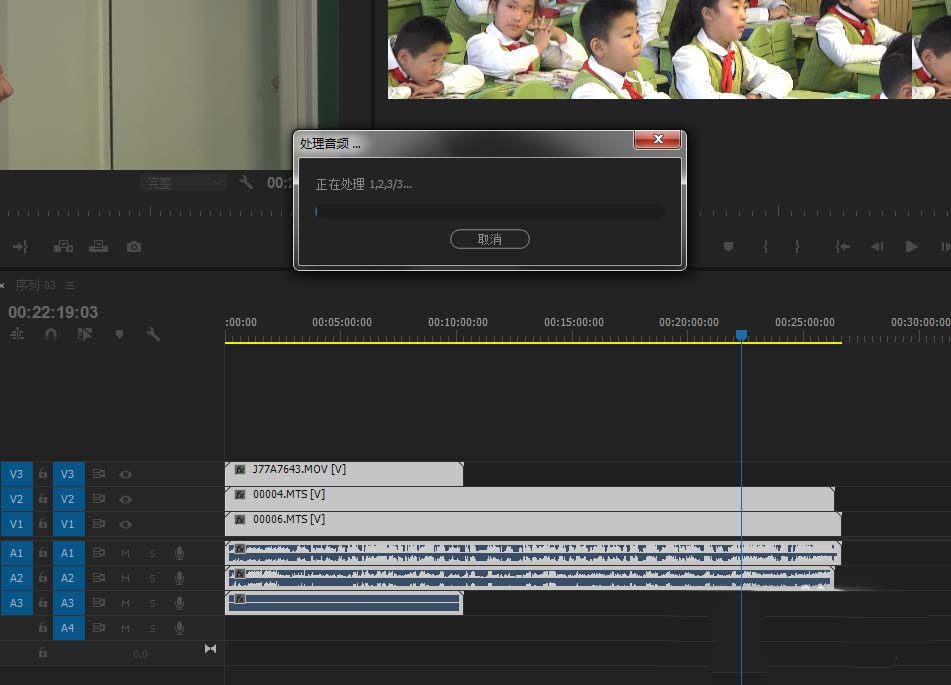Click the add marker icon in the timeline
951x685 pixels.
[119, 334]
